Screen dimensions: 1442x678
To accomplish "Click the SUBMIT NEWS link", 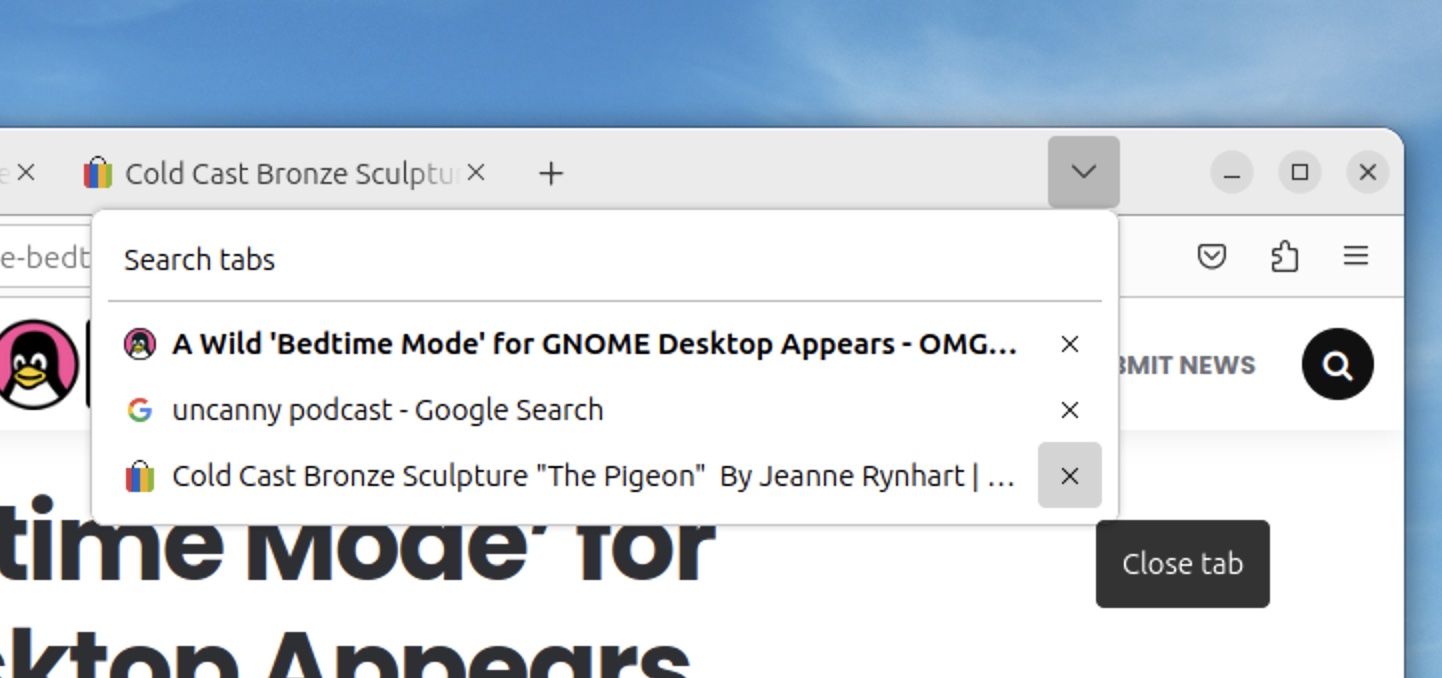I will point(1190,364).
